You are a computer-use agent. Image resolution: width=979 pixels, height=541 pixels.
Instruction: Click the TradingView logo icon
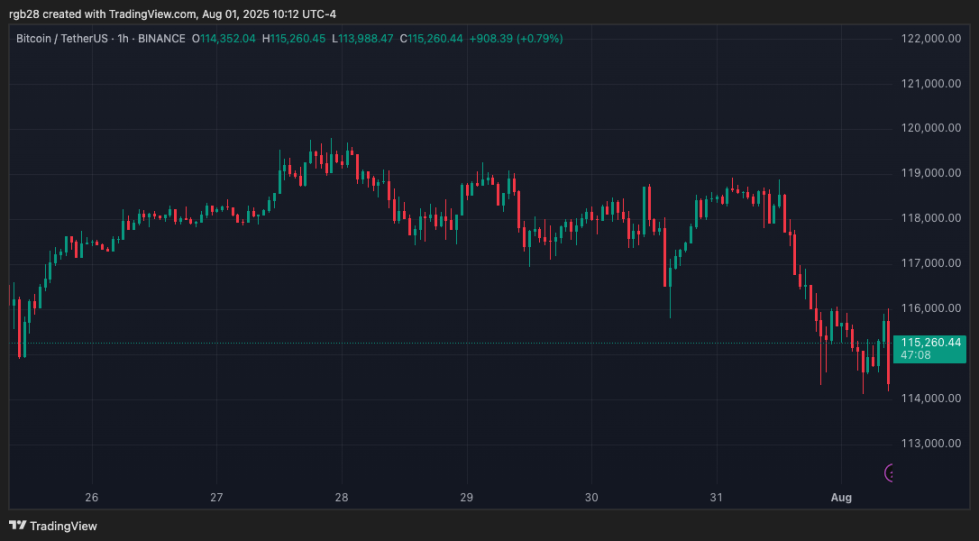coord(17,525)
